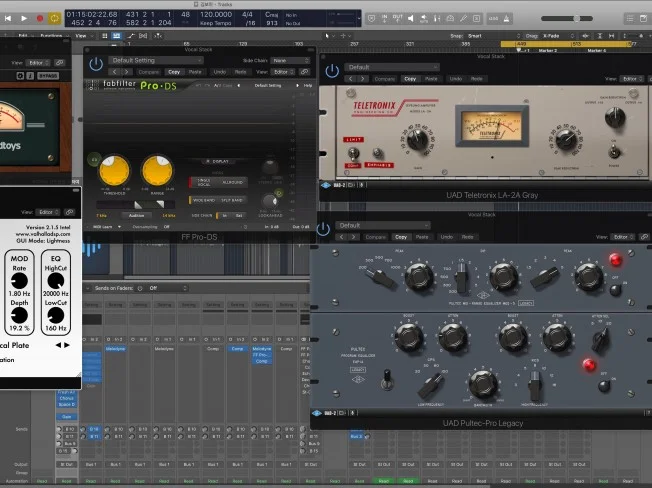Image resolution: width=652 pixels, height=488 pixels.
Task: Click the Valhalla MOD Rate knob
Action: pos(19,281)
